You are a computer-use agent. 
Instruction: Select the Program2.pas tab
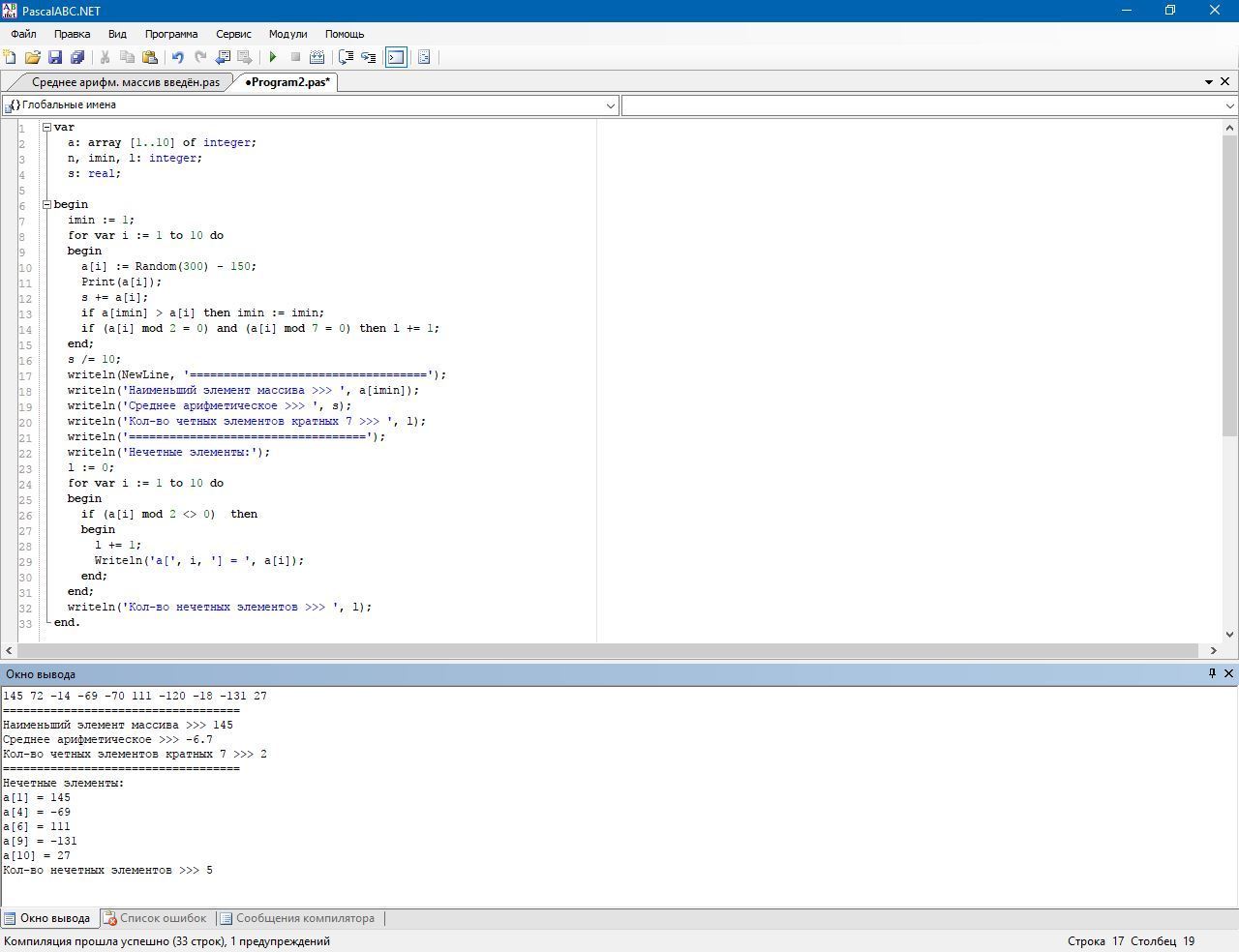287,82
